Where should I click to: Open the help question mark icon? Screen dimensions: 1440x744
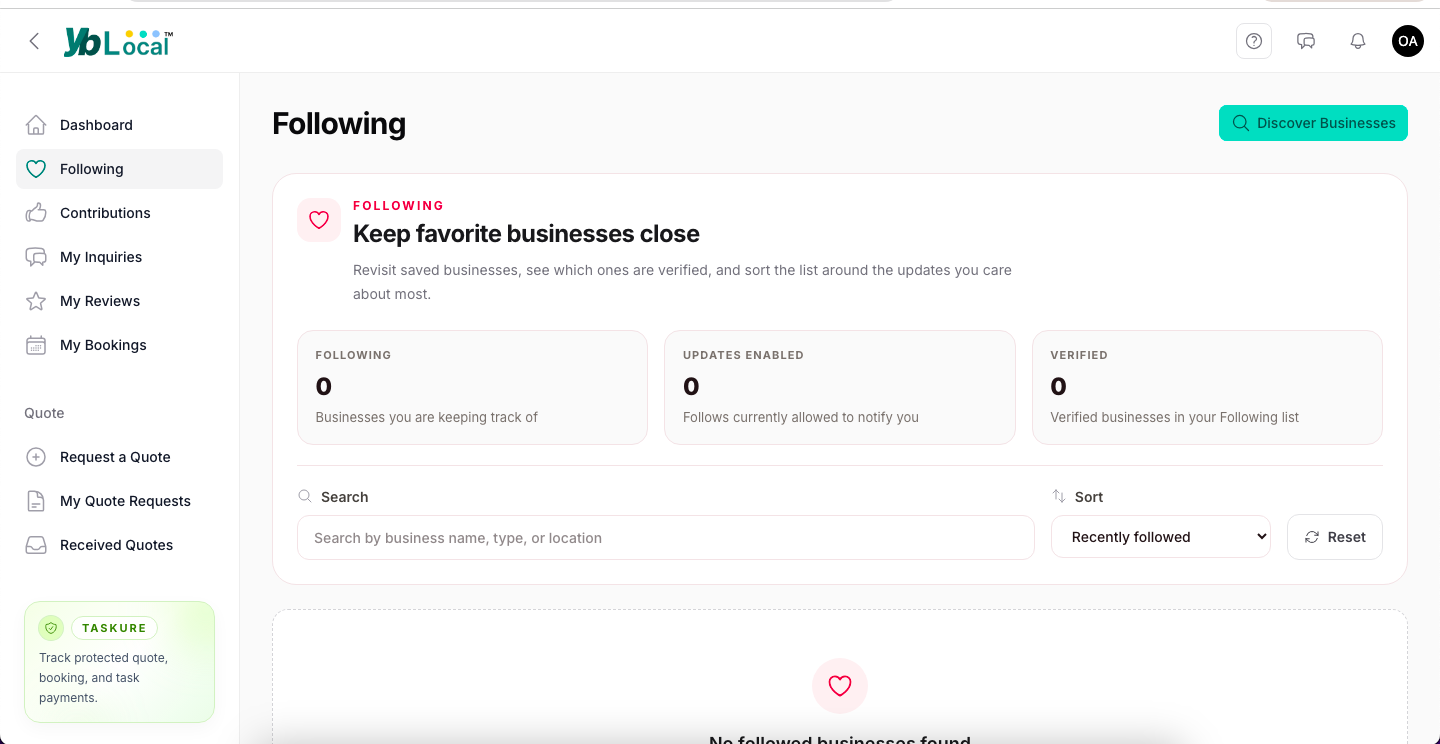click(1254, 41)
